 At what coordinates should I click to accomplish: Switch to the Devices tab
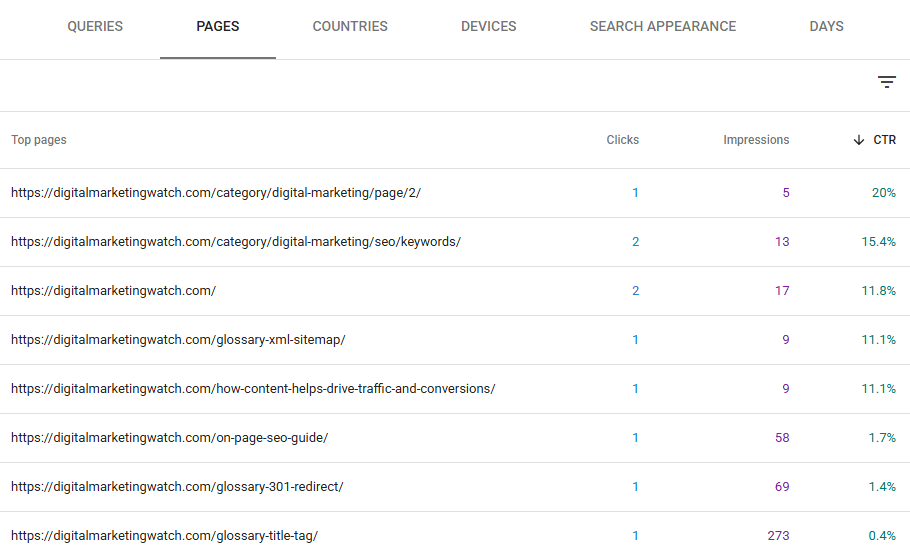click(x=489, y=26)
